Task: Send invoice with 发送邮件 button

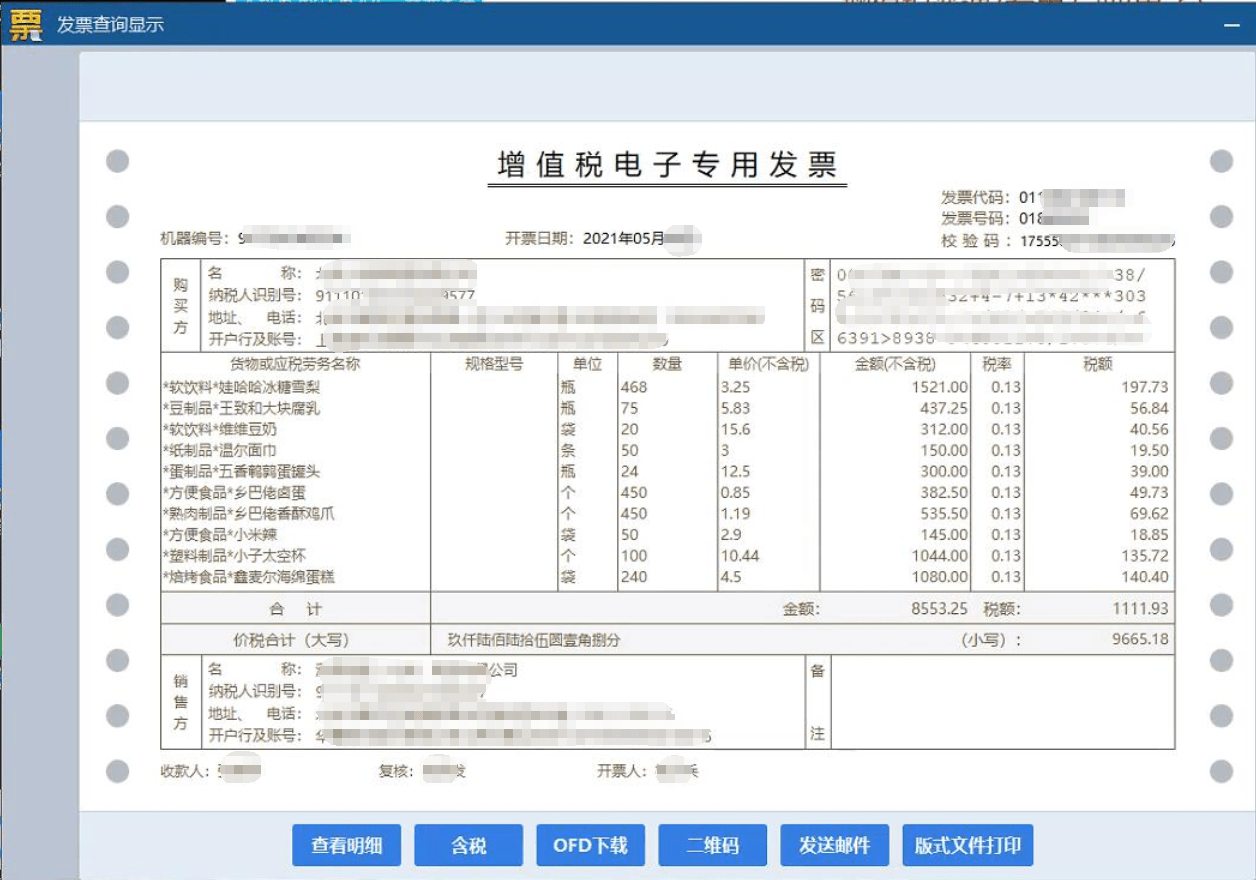Action: tap(834, 845)
